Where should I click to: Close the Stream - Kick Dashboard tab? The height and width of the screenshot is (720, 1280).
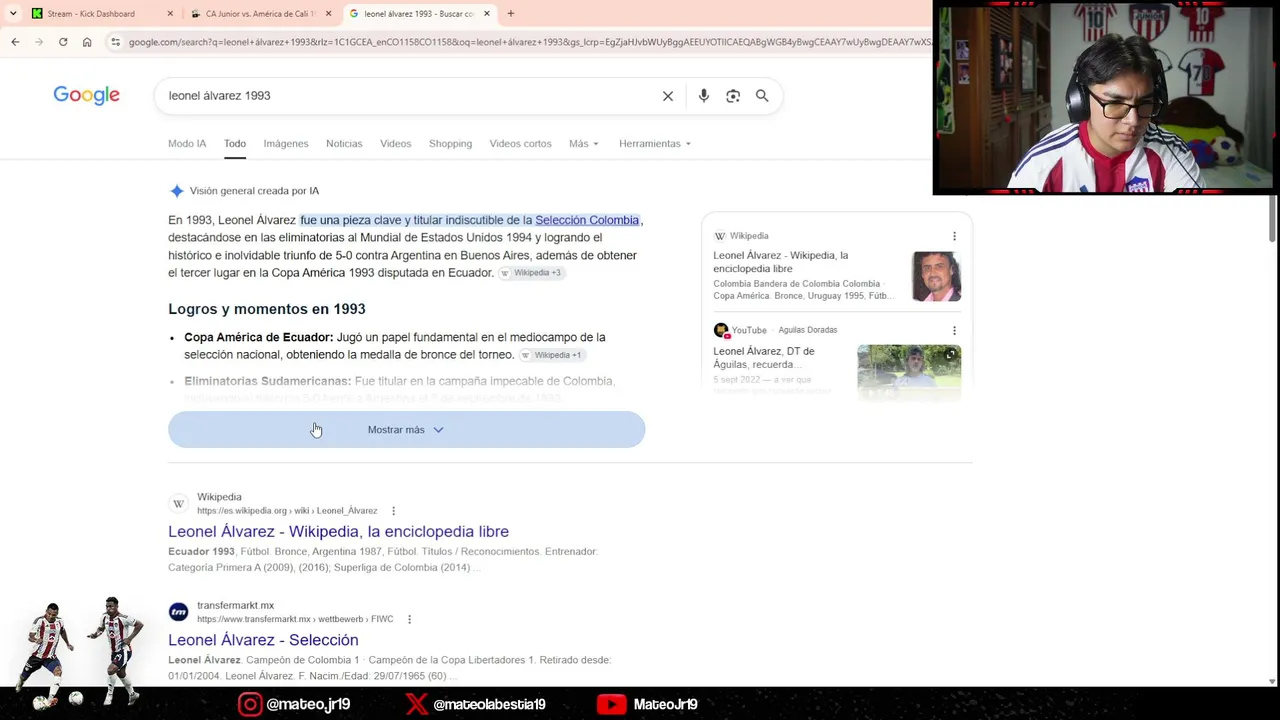pyautogui.click(x=170, y=14)
